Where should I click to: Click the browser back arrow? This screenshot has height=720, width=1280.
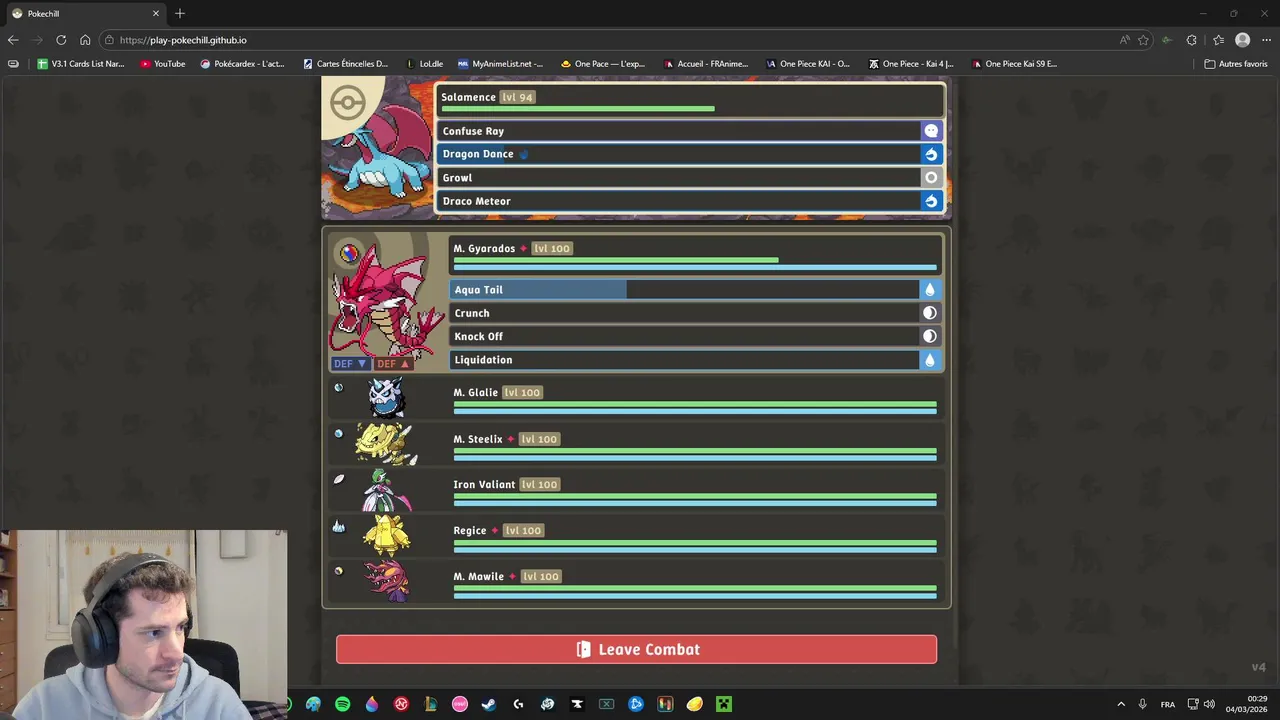point(13,40)
